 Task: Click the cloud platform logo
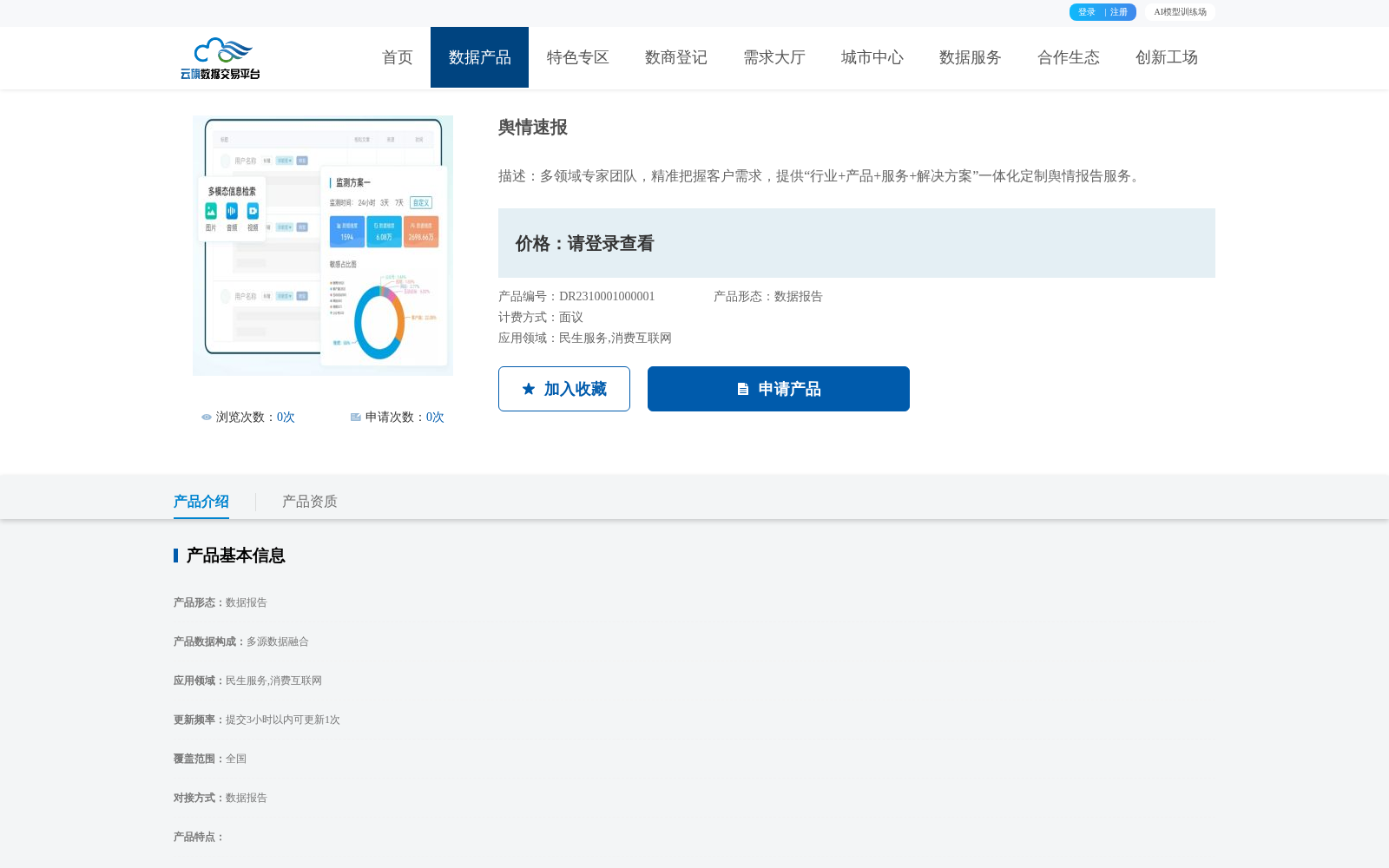221,58
